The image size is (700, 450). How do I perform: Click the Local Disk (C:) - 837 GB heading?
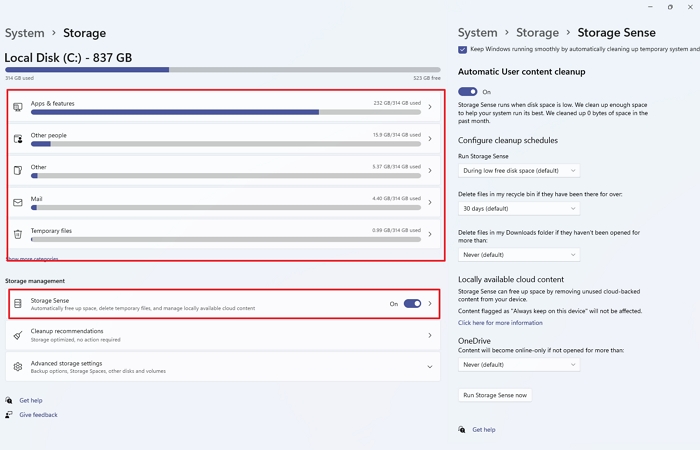click(x=68, y=58)
